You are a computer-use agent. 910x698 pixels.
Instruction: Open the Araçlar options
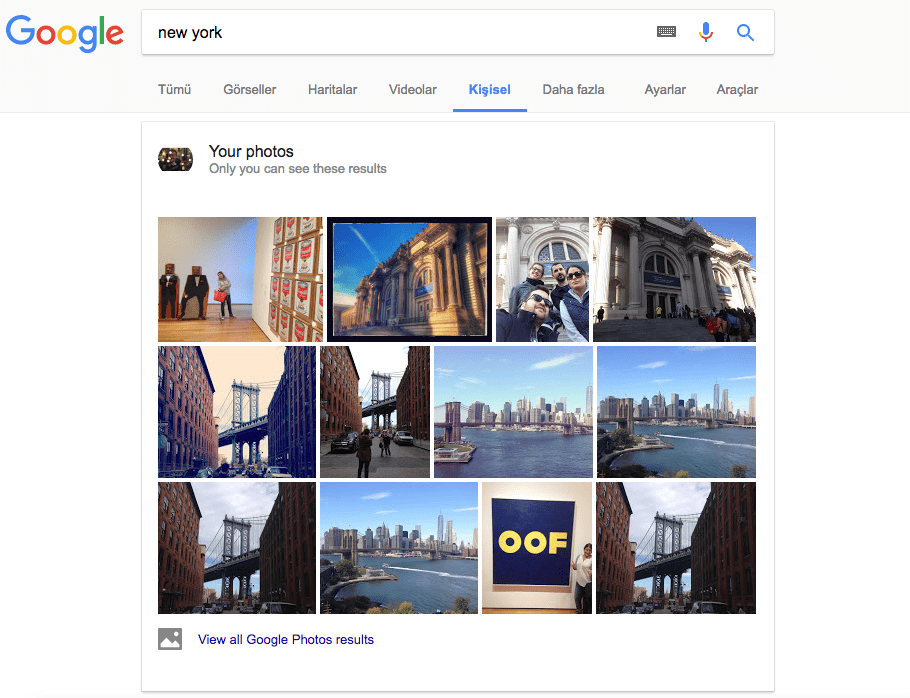click(737, 89)
